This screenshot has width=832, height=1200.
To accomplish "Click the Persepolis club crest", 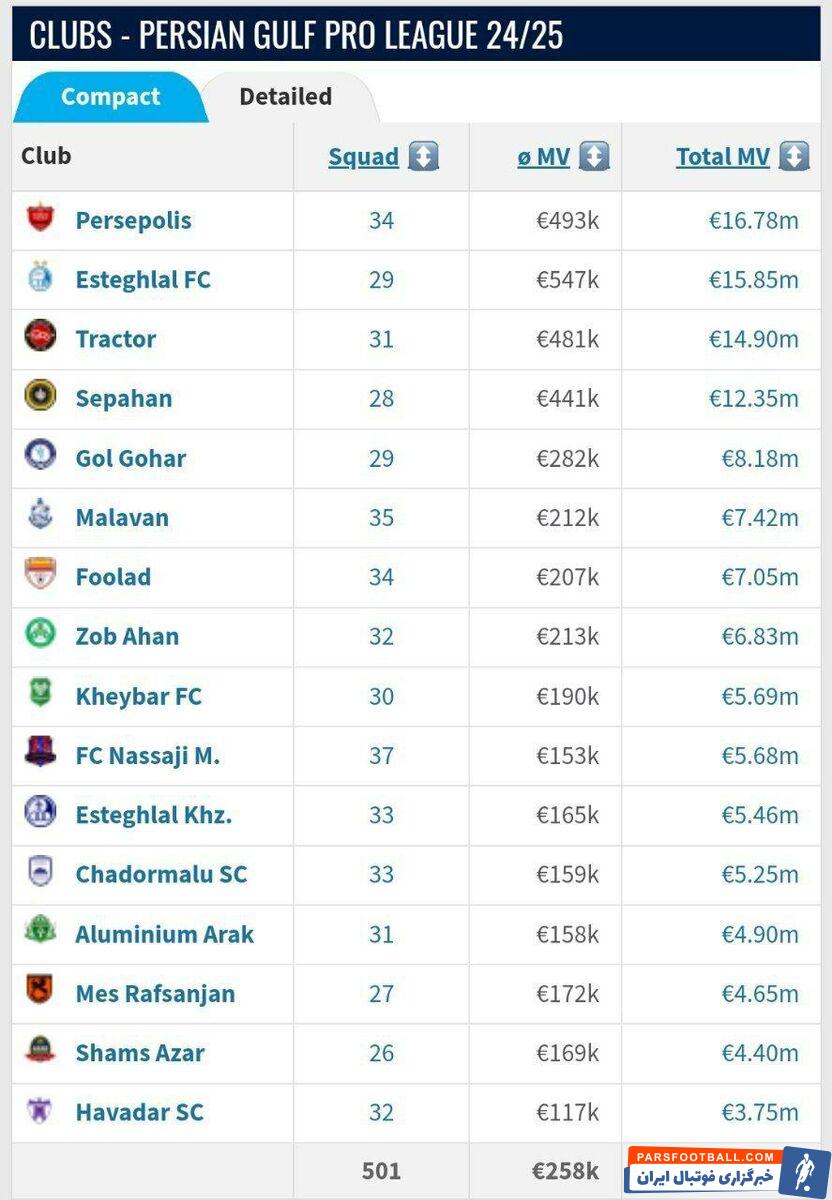I will coord(38,221).
